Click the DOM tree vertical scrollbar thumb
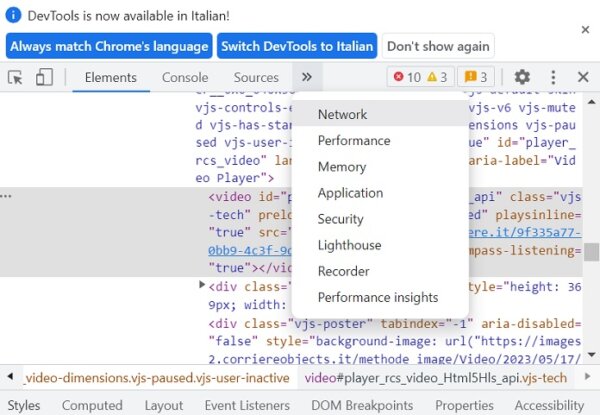 click(x=591, y=252)
